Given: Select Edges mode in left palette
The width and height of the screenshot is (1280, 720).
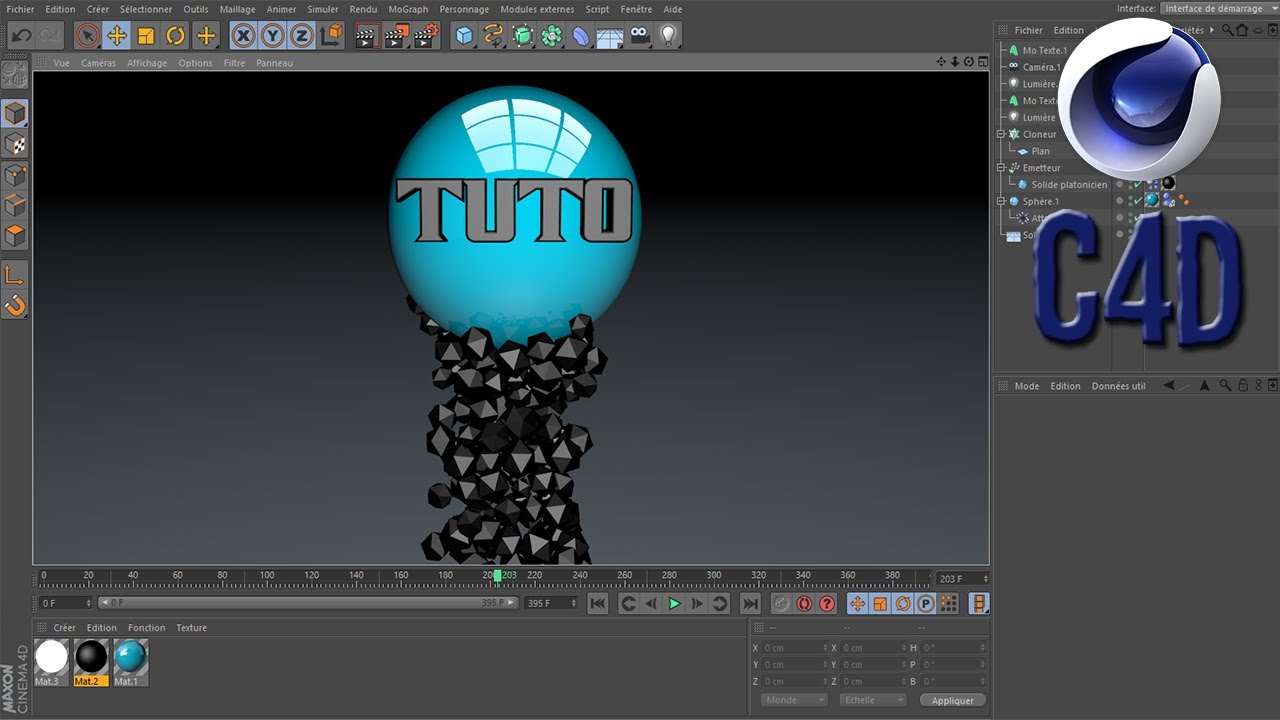Looking at the screenshot, I should [15, 206].
